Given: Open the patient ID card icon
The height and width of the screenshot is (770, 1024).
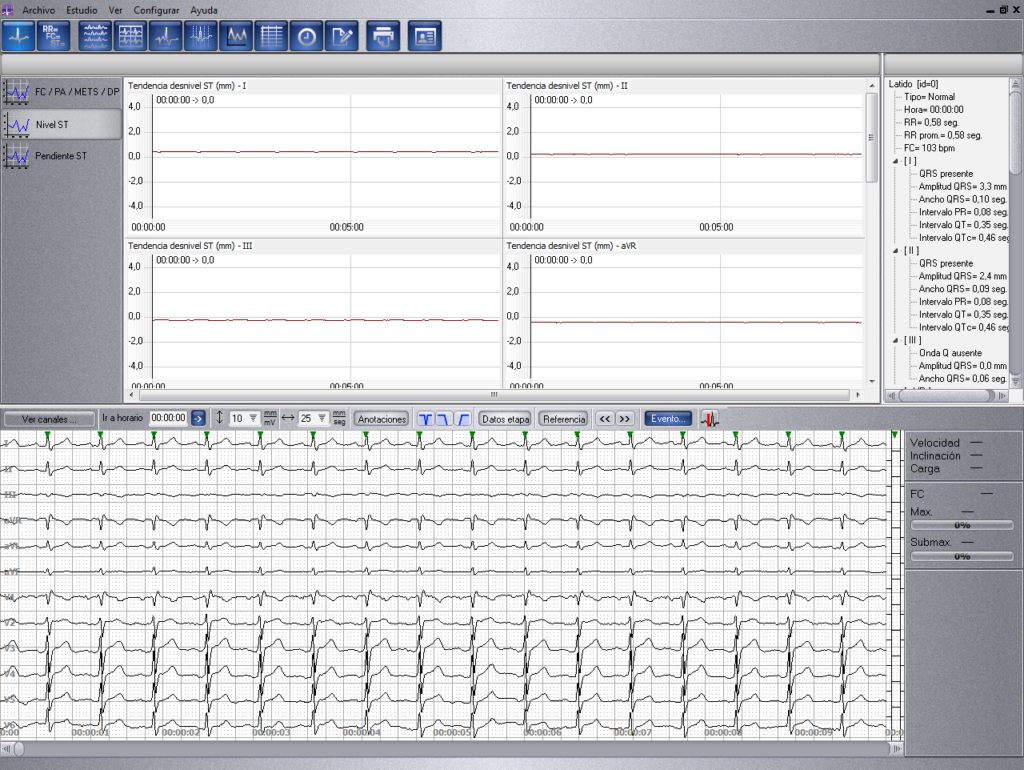Looking at the screenshot, I should 425,36.
